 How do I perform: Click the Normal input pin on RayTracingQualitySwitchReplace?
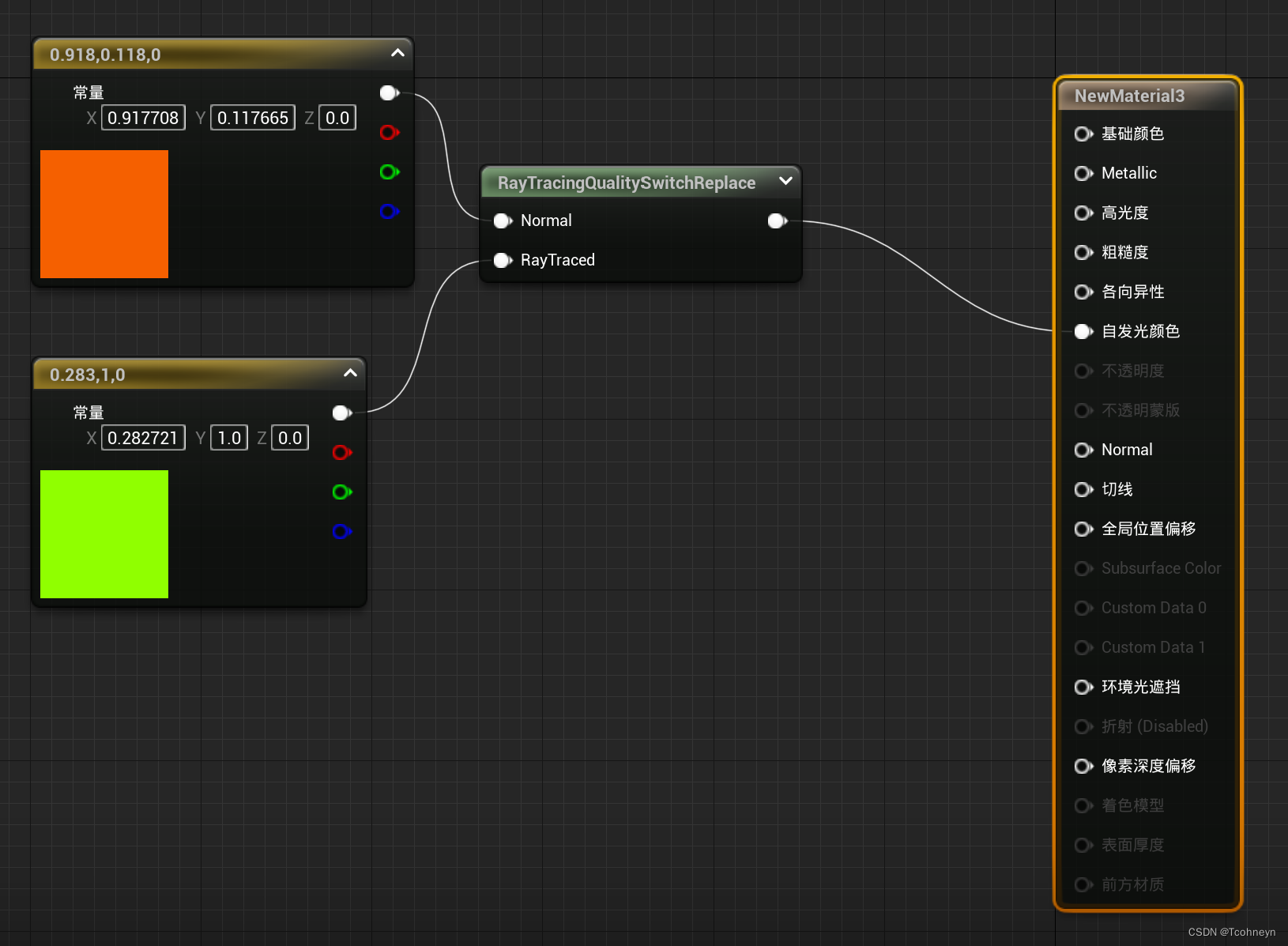click(x=503, y=221)
